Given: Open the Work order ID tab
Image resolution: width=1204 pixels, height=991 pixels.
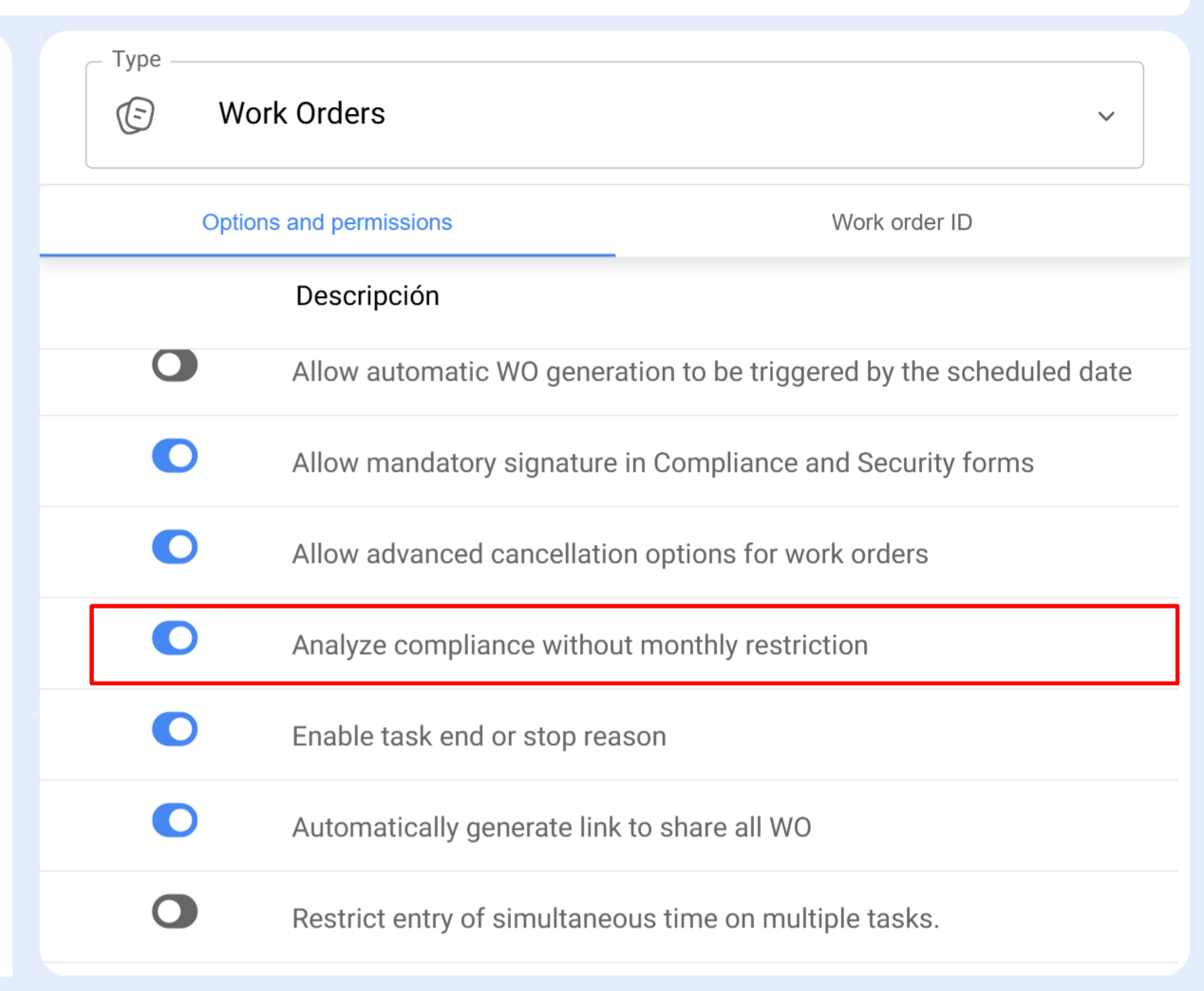Looking at the screenshot, I should click(x=901, y=222).
